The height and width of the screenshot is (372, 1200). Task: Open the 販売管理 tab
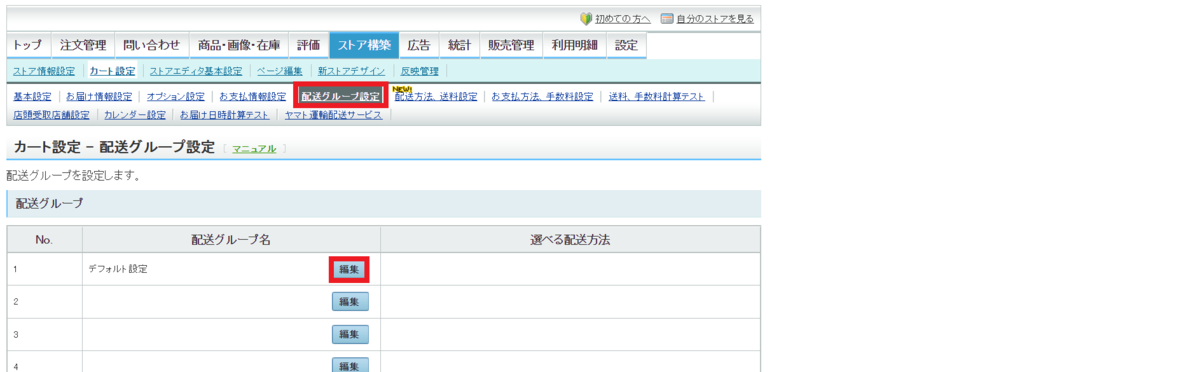(x=511, y=45)
